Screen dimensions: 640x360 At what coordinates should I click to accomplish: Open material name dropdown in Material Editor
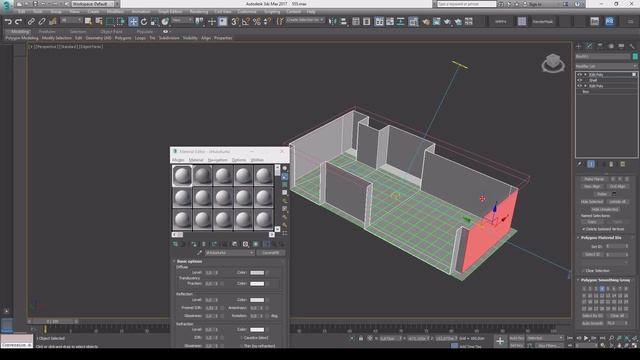click(230, 253)
